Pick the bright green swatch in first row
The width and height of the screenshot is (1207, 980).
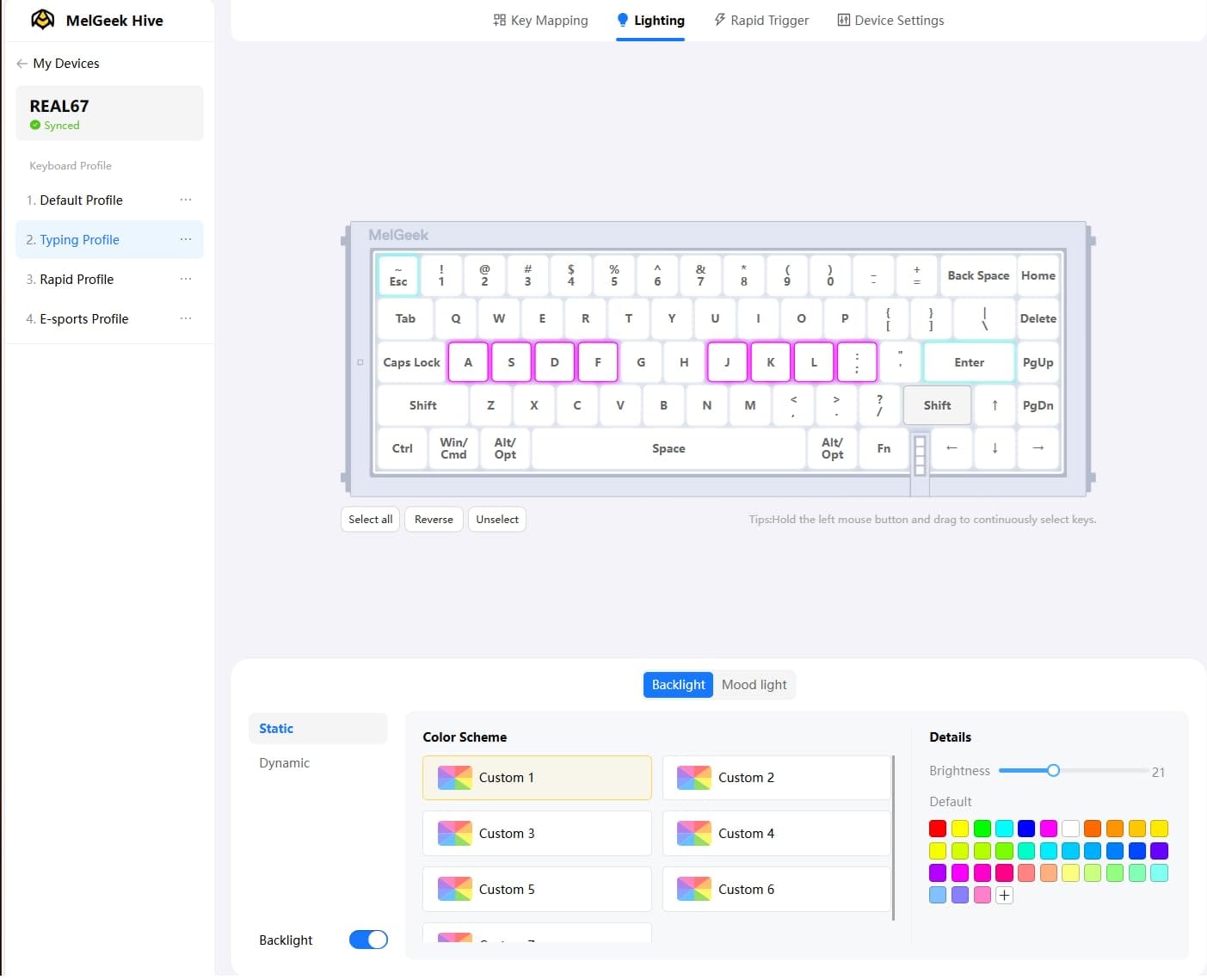982,829
